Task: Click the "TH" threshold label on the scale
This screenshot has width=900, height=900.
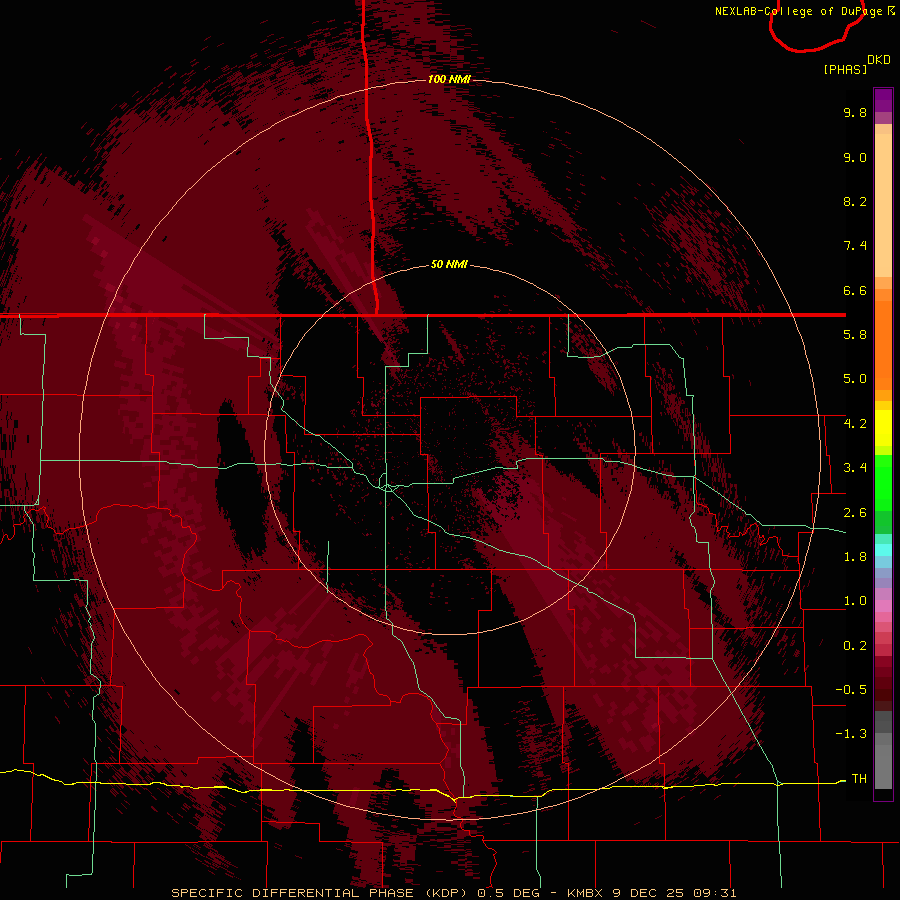Action: (859, 779)
